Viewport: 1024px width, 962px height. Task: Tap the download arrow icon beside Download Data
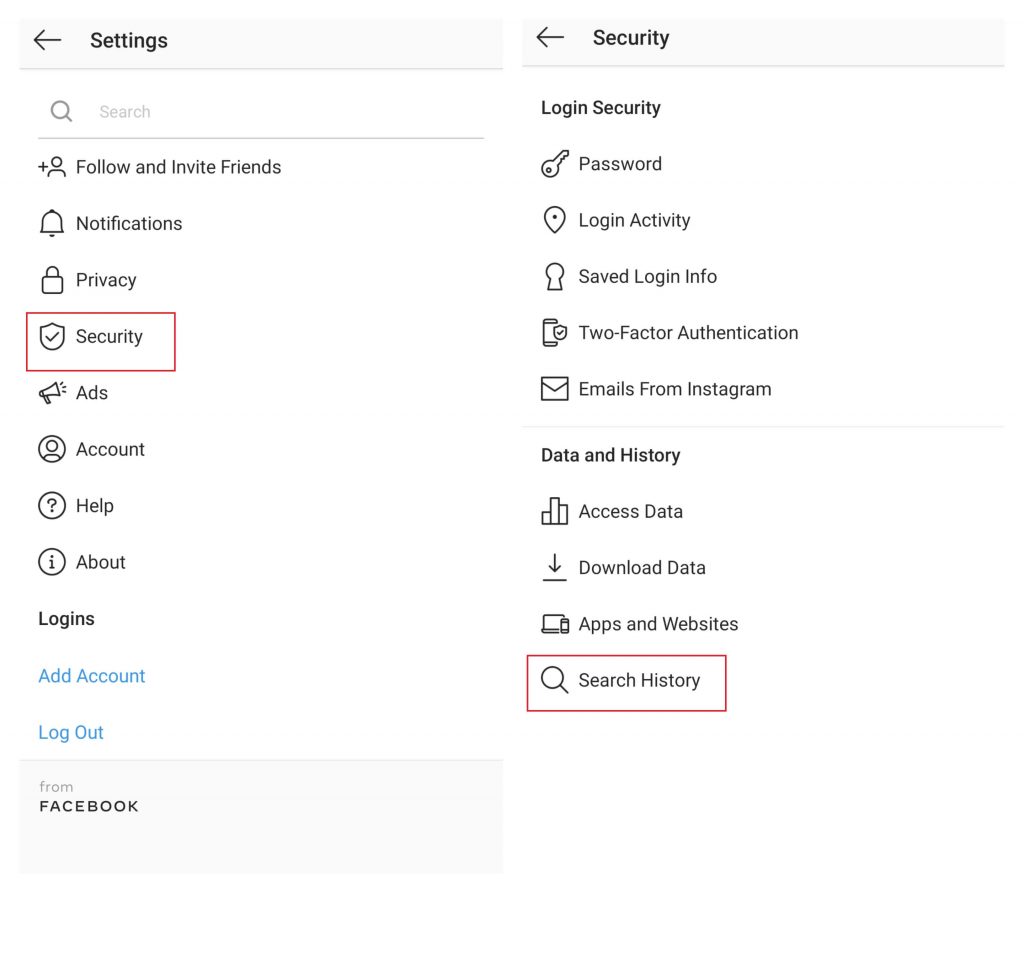coord(554,567)
